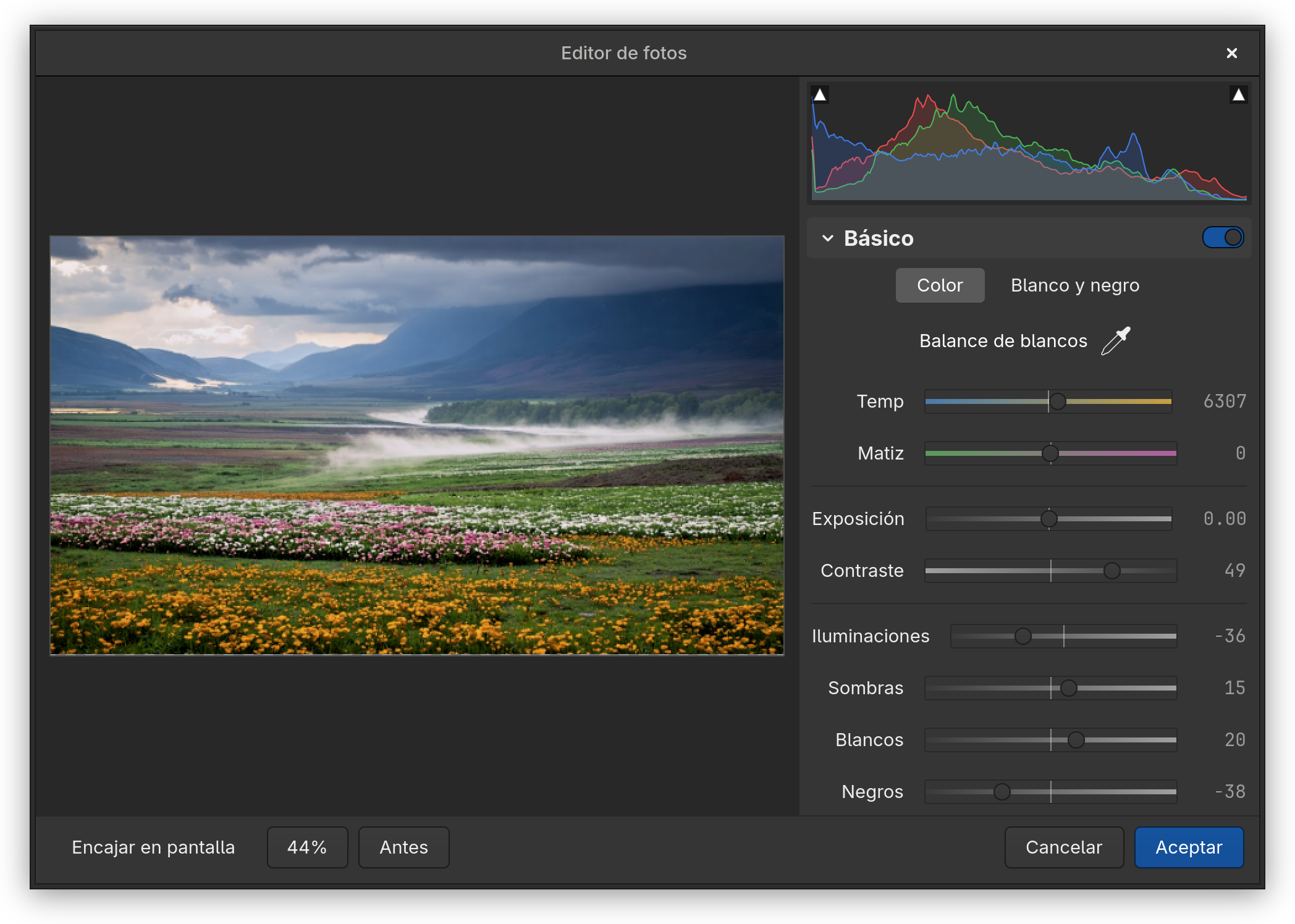Click the Básico section title
The height and width of the screenshot is (924, 1295).
point(879,238)
